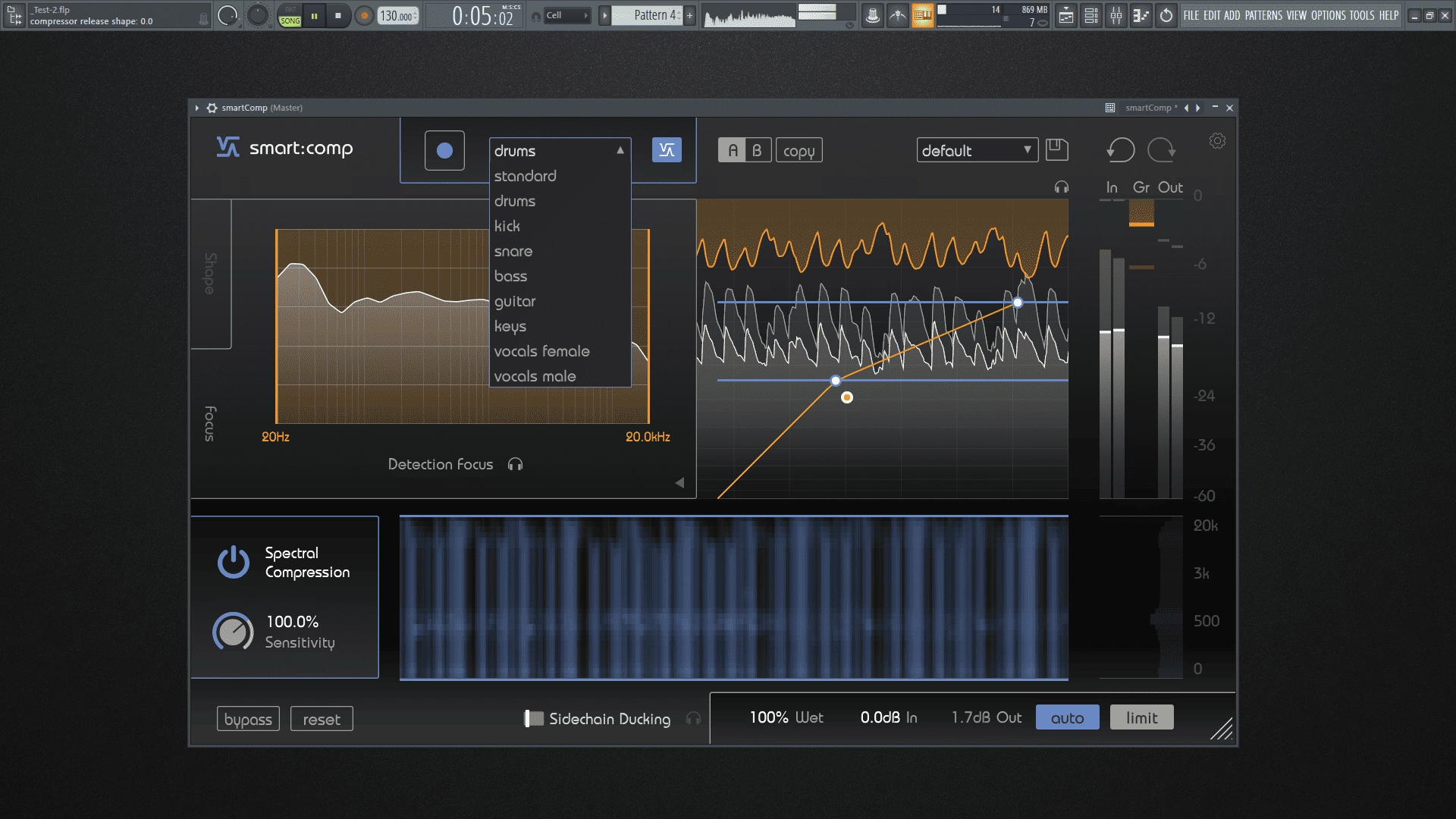The height and width of the screenshot is (819, 1456).
Task: Toggle auto gain button
Action: tap(1067, 717)
